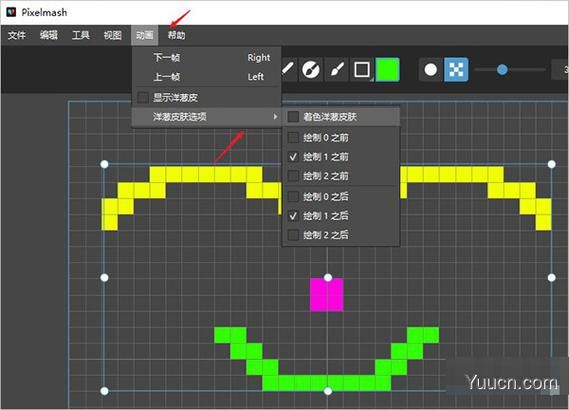This screenshot has width=569, height=410.
Task: Click the handle above the magenta square
Action: tap(328, 278)
